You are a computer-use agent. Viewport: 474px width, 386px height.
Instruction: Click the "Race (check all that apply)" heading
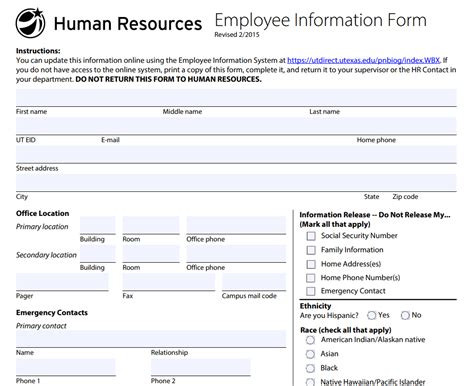[346, 330]
